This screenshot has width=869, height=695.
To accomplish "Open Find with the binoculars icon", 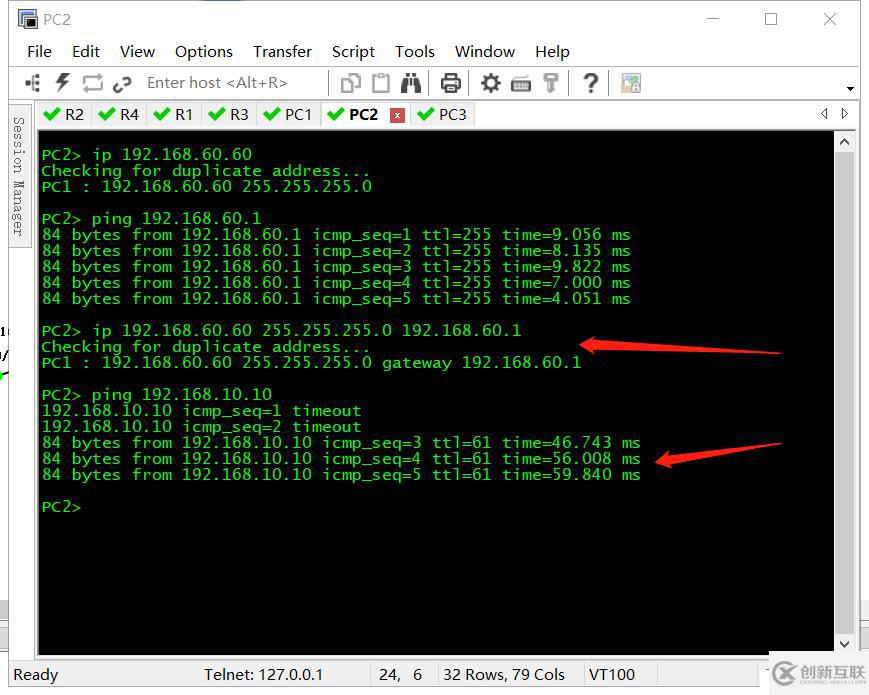I will coord(411,83).
